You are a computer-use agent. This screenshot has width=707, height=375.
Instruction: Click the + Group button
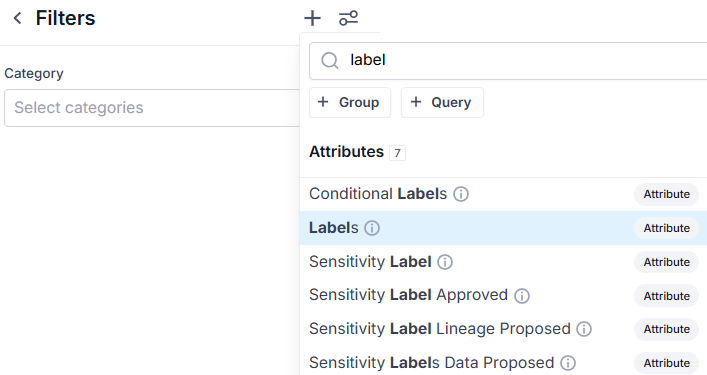[350, 102]
